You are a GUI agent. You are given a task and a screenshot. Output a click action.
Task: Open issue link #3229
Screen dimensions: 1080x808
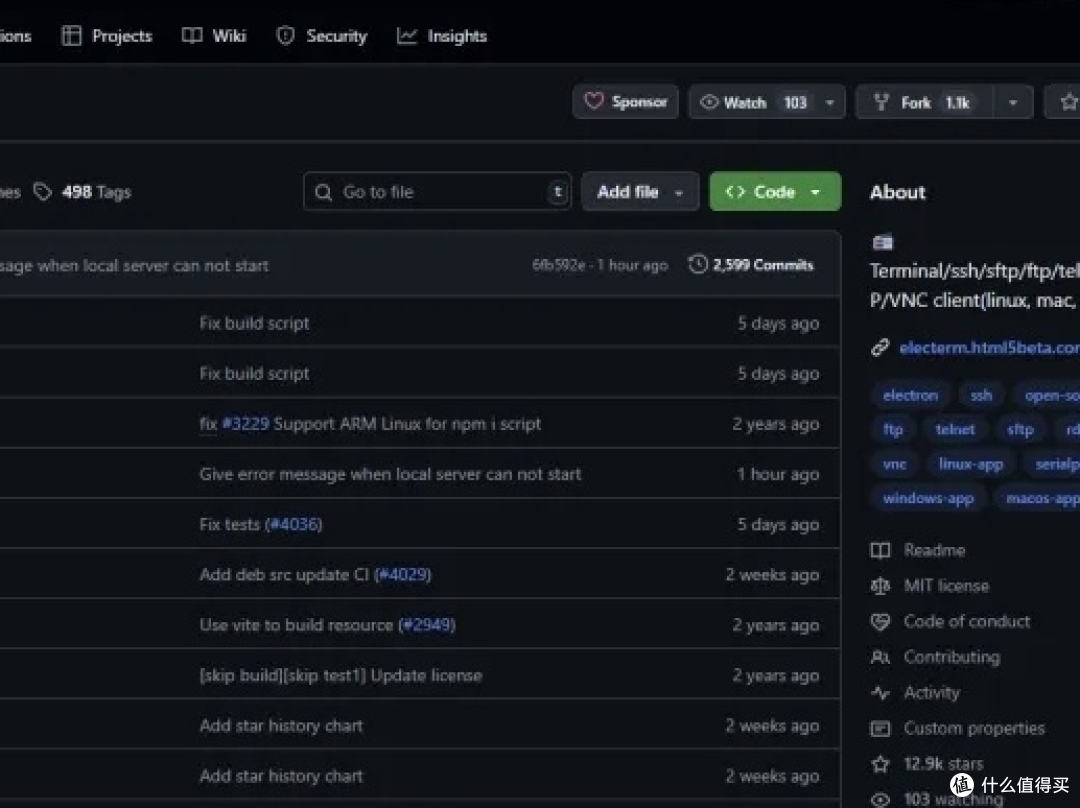point(245,424)
